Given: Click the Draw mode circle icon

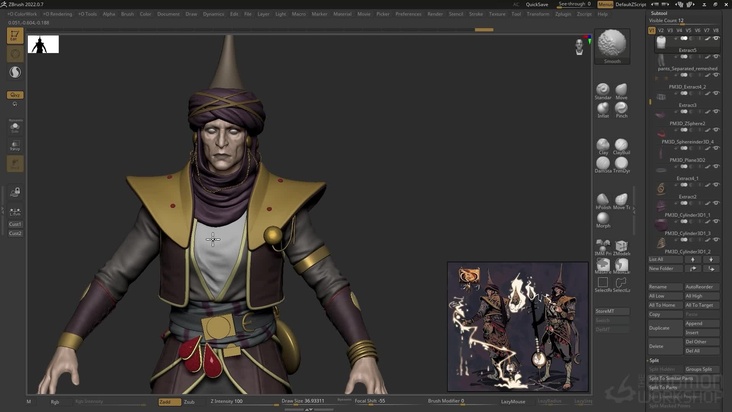Looking at the screenshot, I should pos(15,54).
